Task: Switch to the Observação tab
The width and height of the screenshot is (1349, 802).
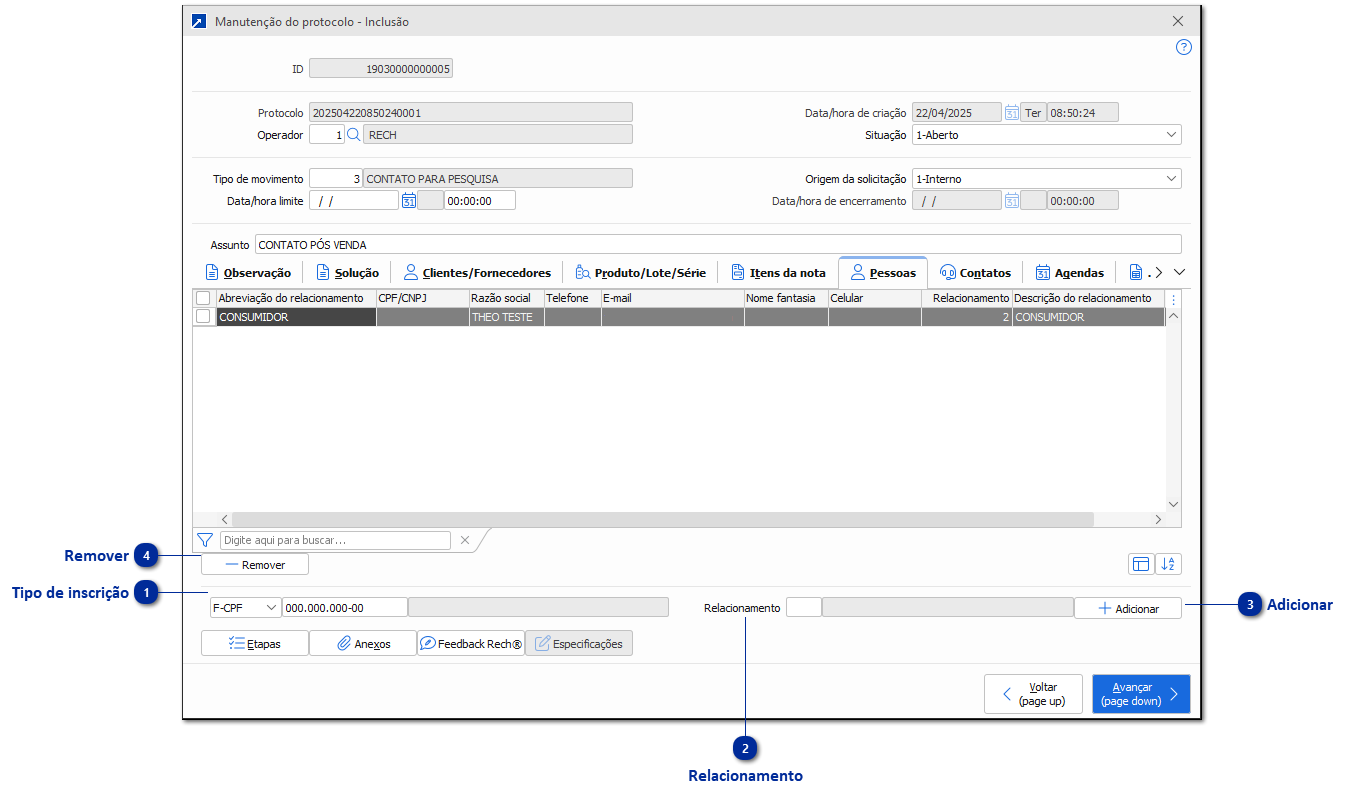Action: tap(248, 272)
